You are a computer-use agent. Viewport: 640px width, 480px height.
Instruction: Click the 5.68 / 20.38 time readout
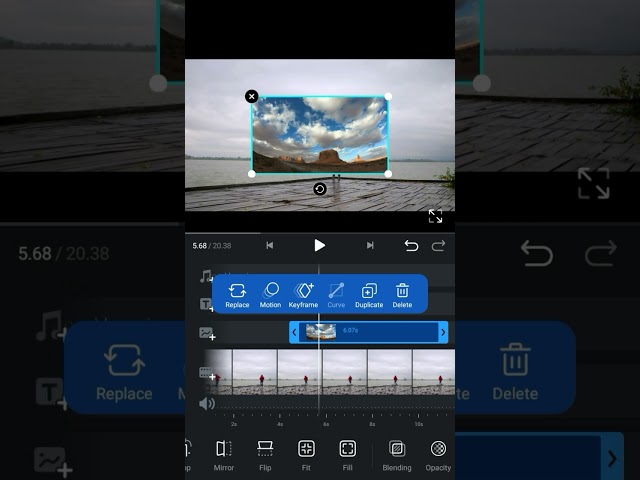(x=211, y=246)
